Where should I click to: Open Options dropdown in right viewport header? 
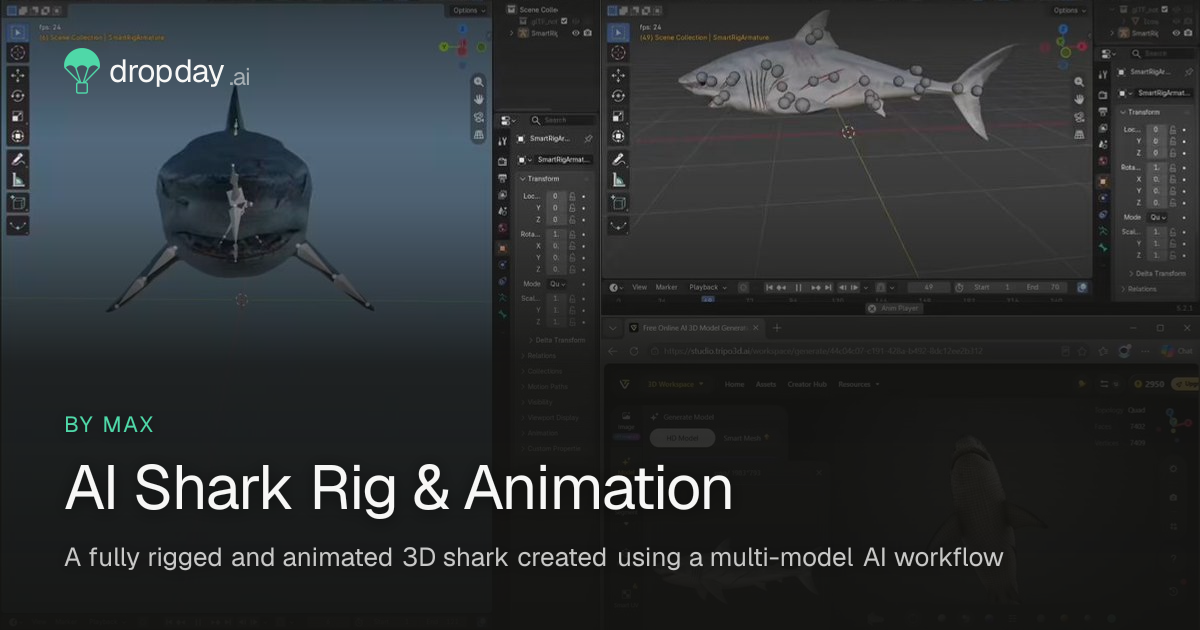[1070, 10]
